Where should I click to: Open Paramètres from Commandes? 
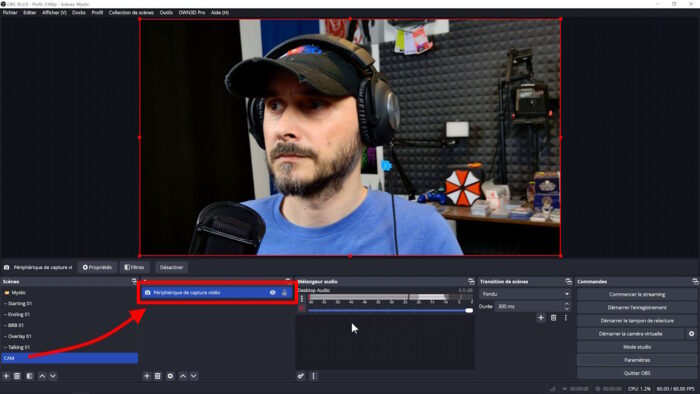point(637,360)
